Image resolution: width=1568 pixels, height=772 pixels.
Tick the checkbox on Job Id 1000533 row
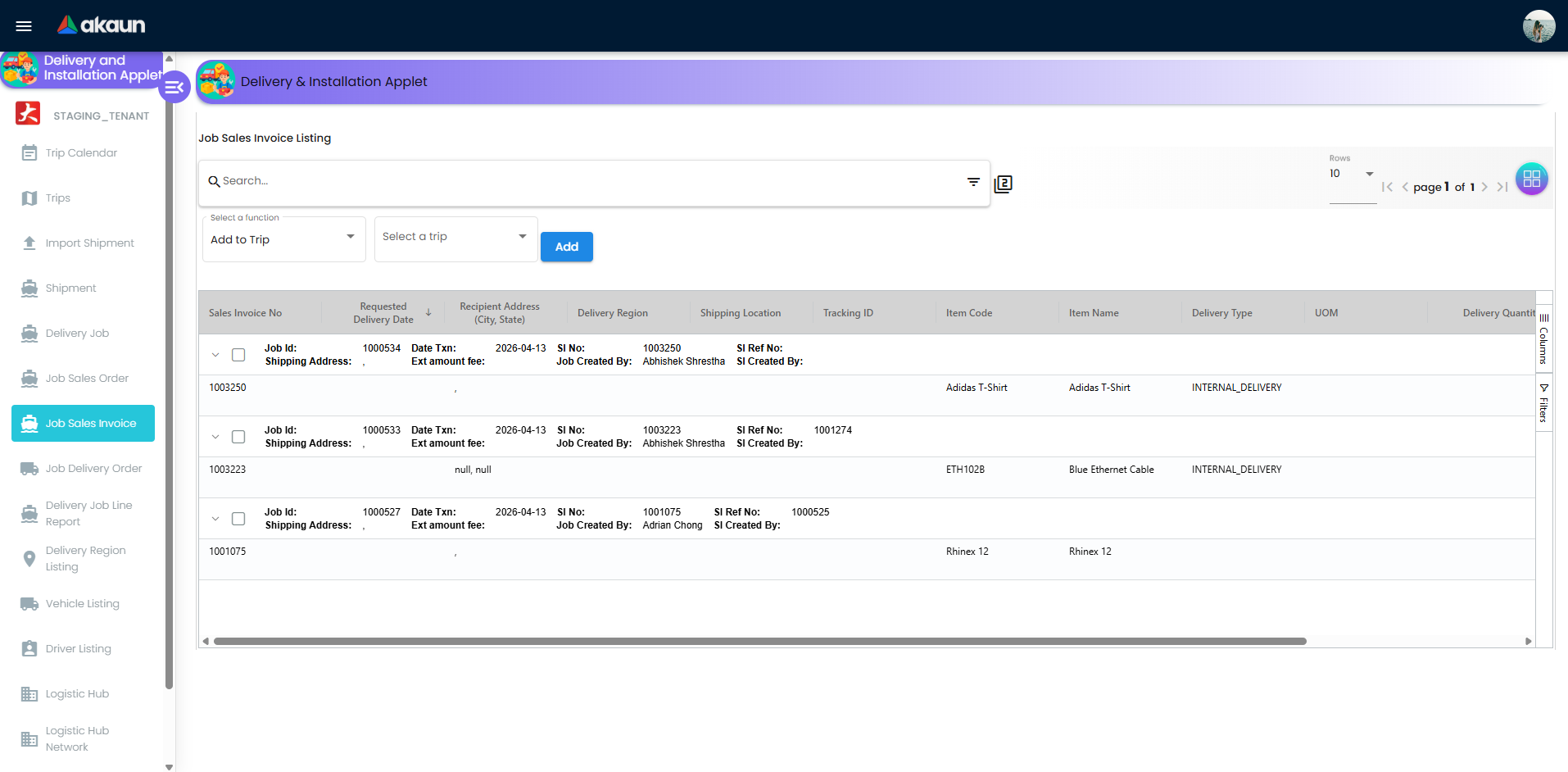[238, 436]
